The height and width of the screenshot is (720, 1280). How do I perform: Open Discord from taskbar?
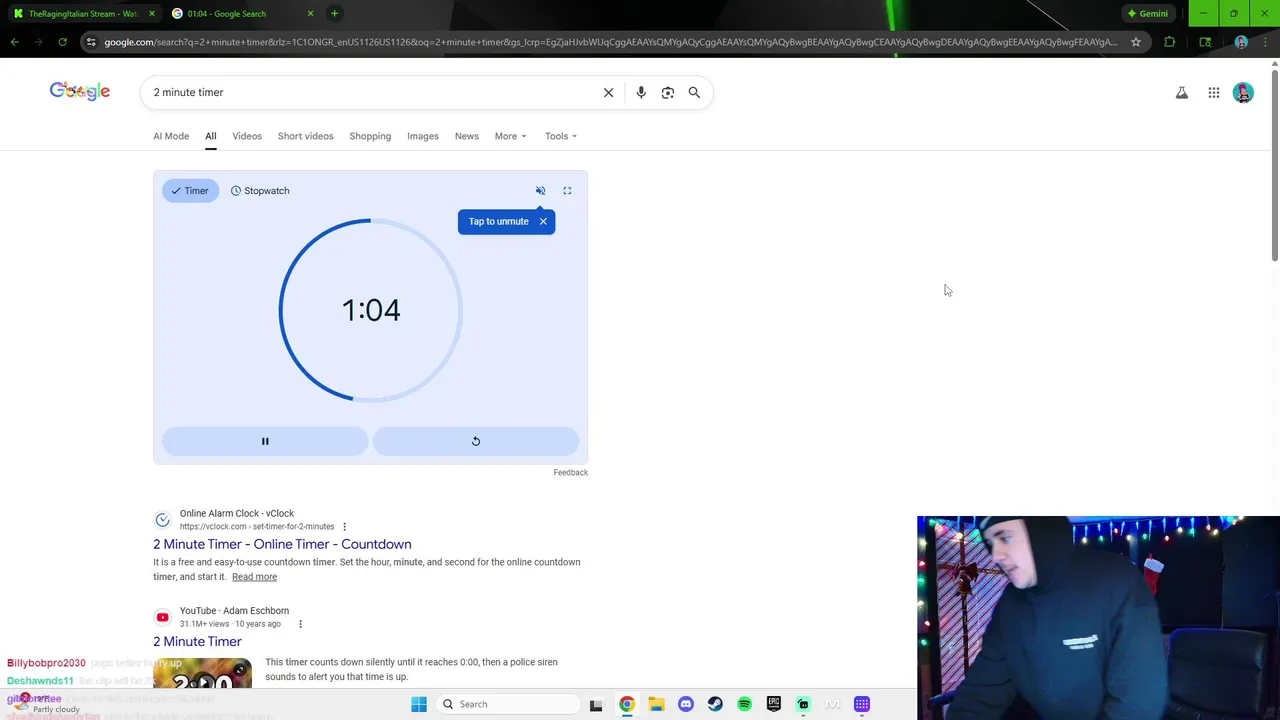click(x=685, y=704)
